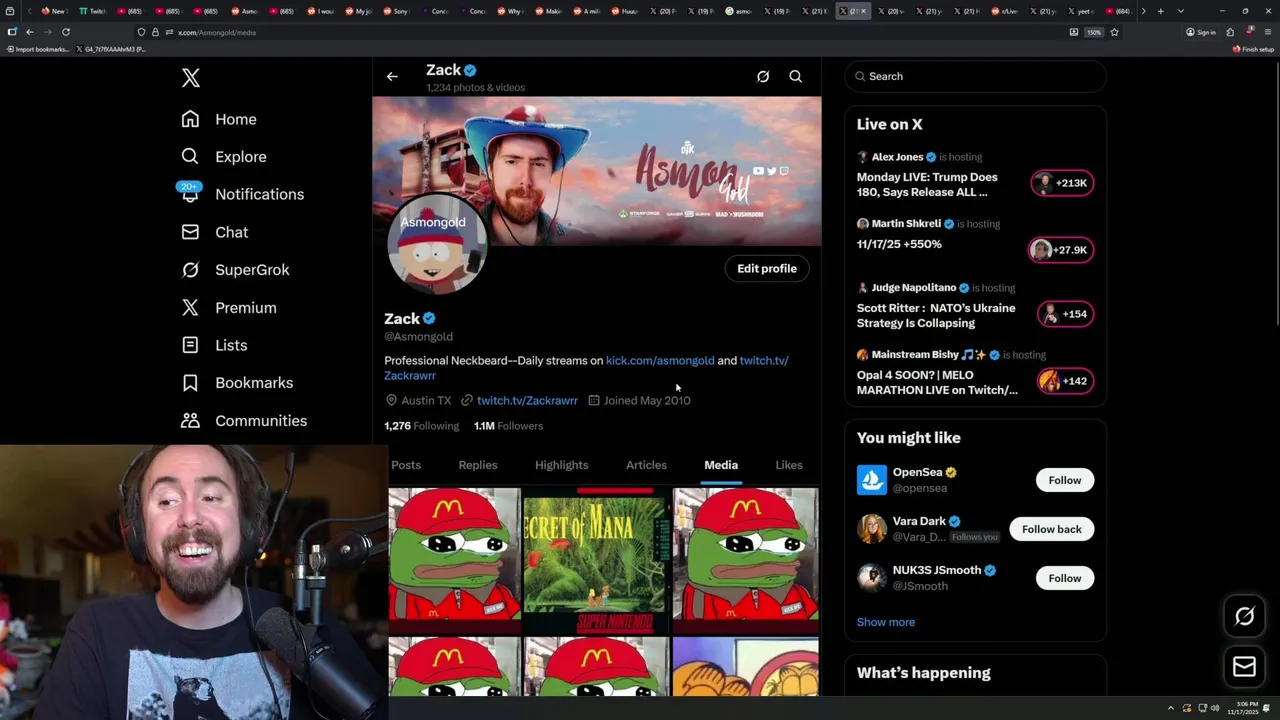
Task: Open Chat from the sidebar
Action: point(215,232)
